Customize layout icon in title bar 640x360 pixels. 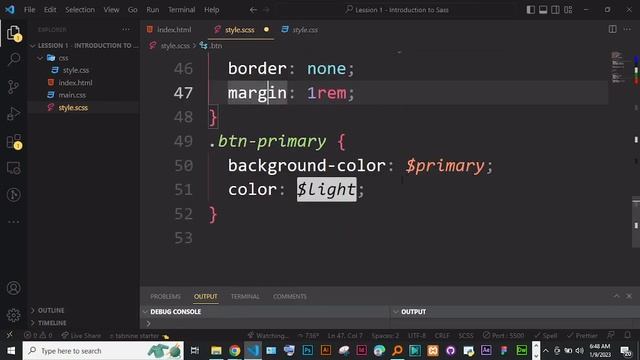[x=568, y=10]
